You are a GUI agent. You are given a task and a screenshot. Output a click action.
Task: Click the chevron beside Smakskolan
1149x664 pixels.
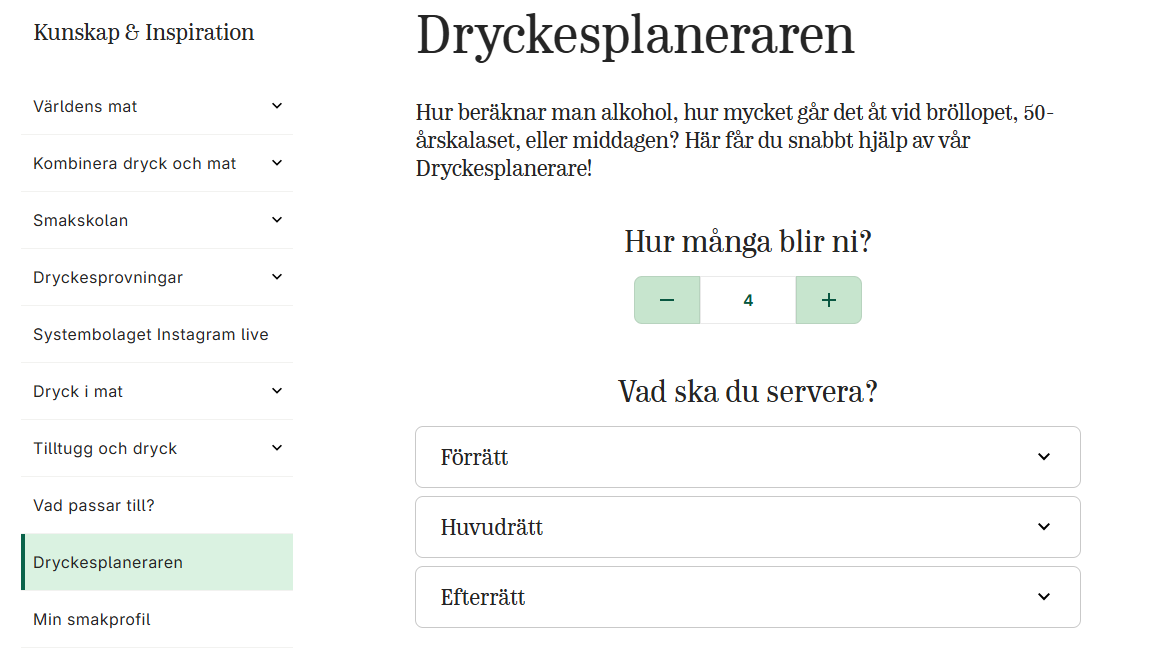(x=277, y=220)
